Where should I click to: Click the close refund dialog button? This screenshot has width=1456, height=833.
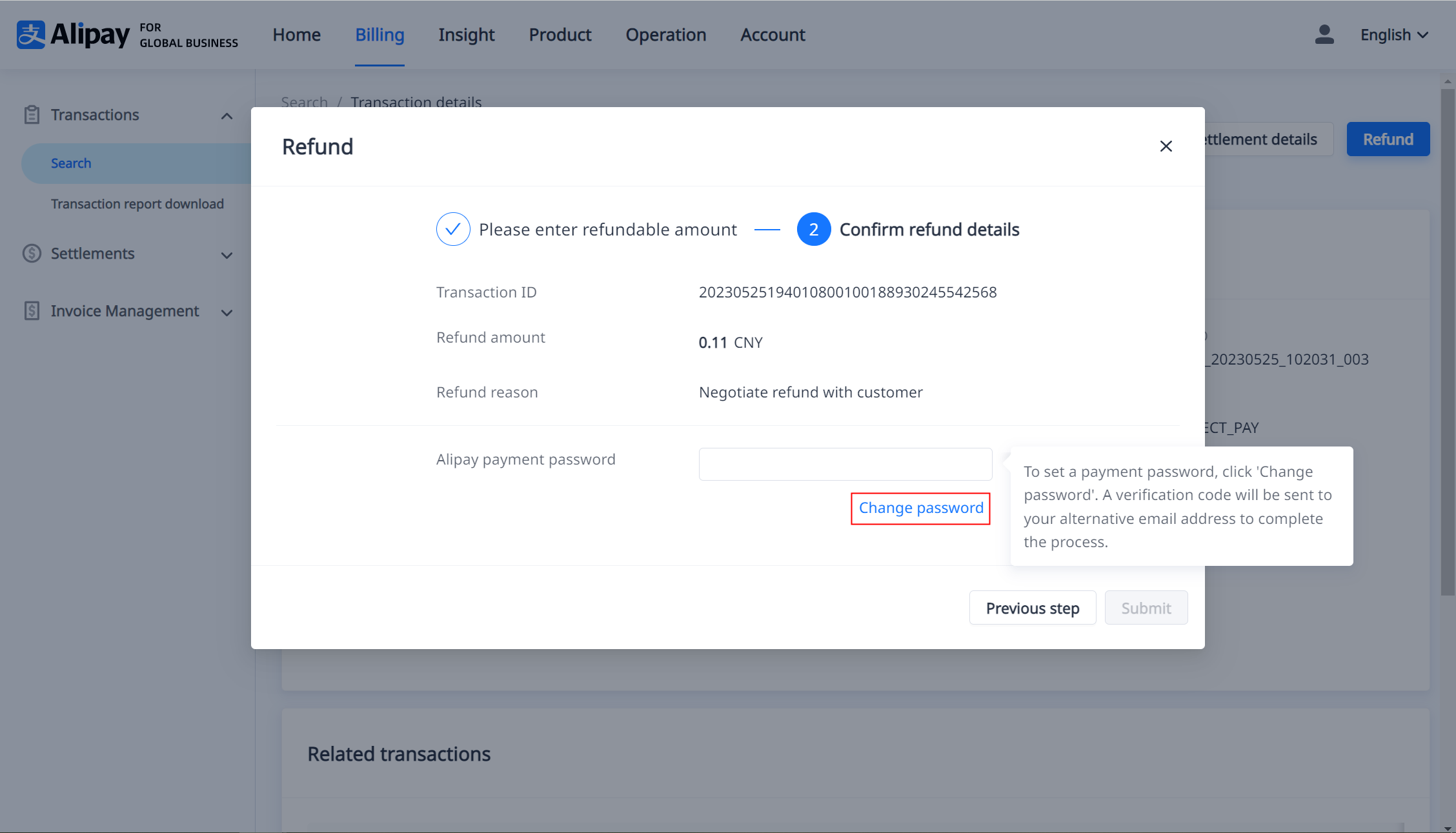point(1166,146)
